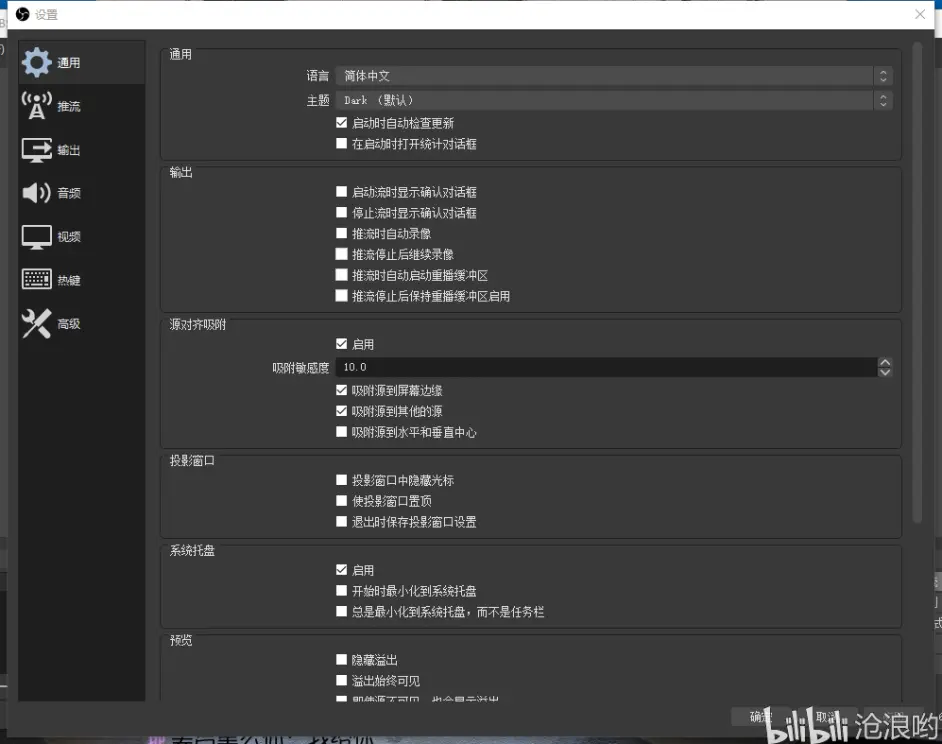The height and width of the screenshot is (744, 942).
Task: Check 推流停止后继续录像 option
Action: [x=341, y=254]
